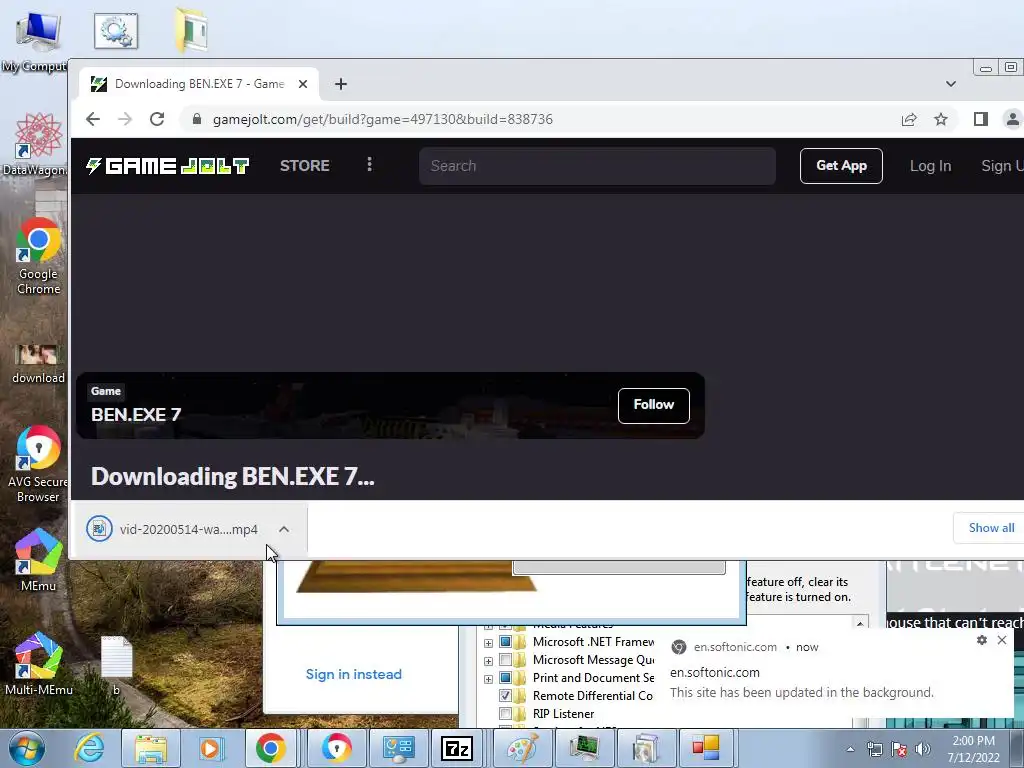Open the Action Center flag tray icon
This screenshot has width=1024, height=768.
click(899, 749)
